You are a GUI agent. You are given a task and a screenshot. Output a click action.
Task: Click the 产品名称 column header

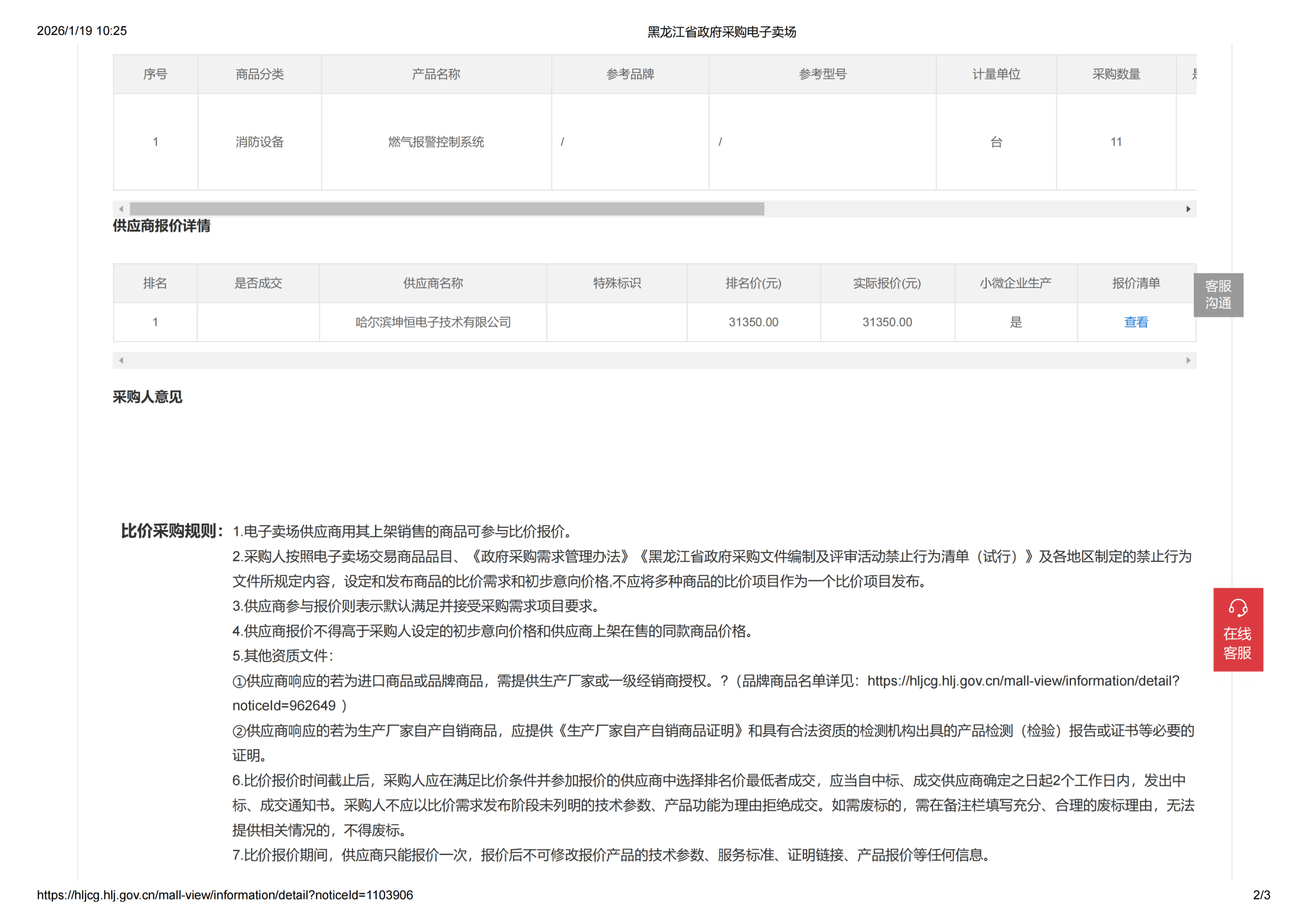pyautogui.click(x=436, y=75)
